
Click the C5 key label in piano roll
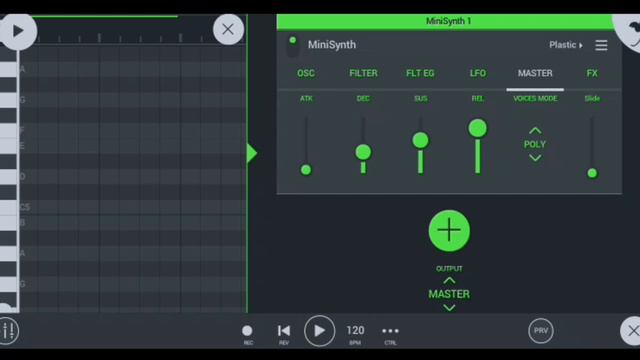(25, 207)
